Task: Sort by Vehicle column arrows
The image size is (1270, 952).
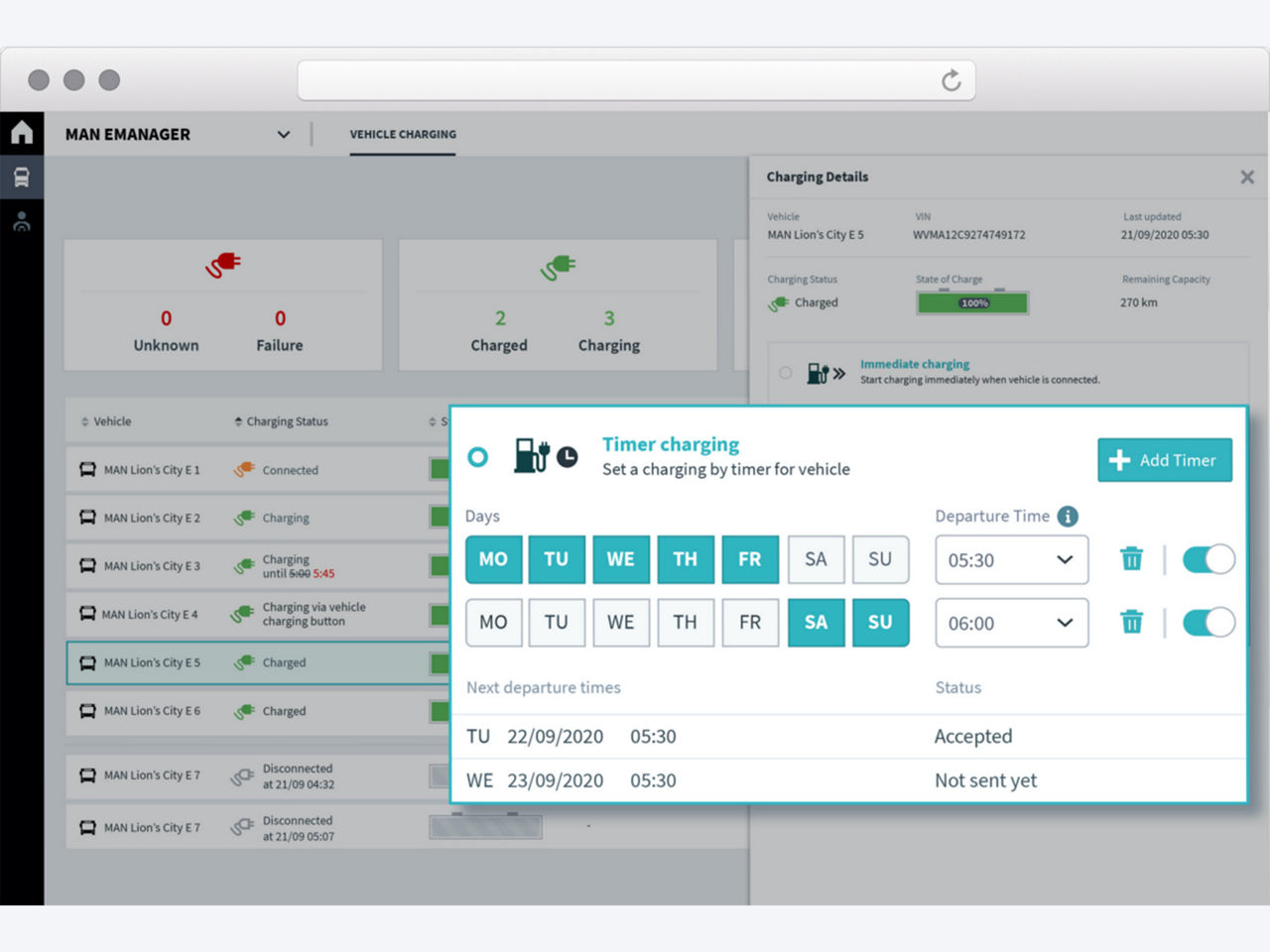Action: (84, 421)
